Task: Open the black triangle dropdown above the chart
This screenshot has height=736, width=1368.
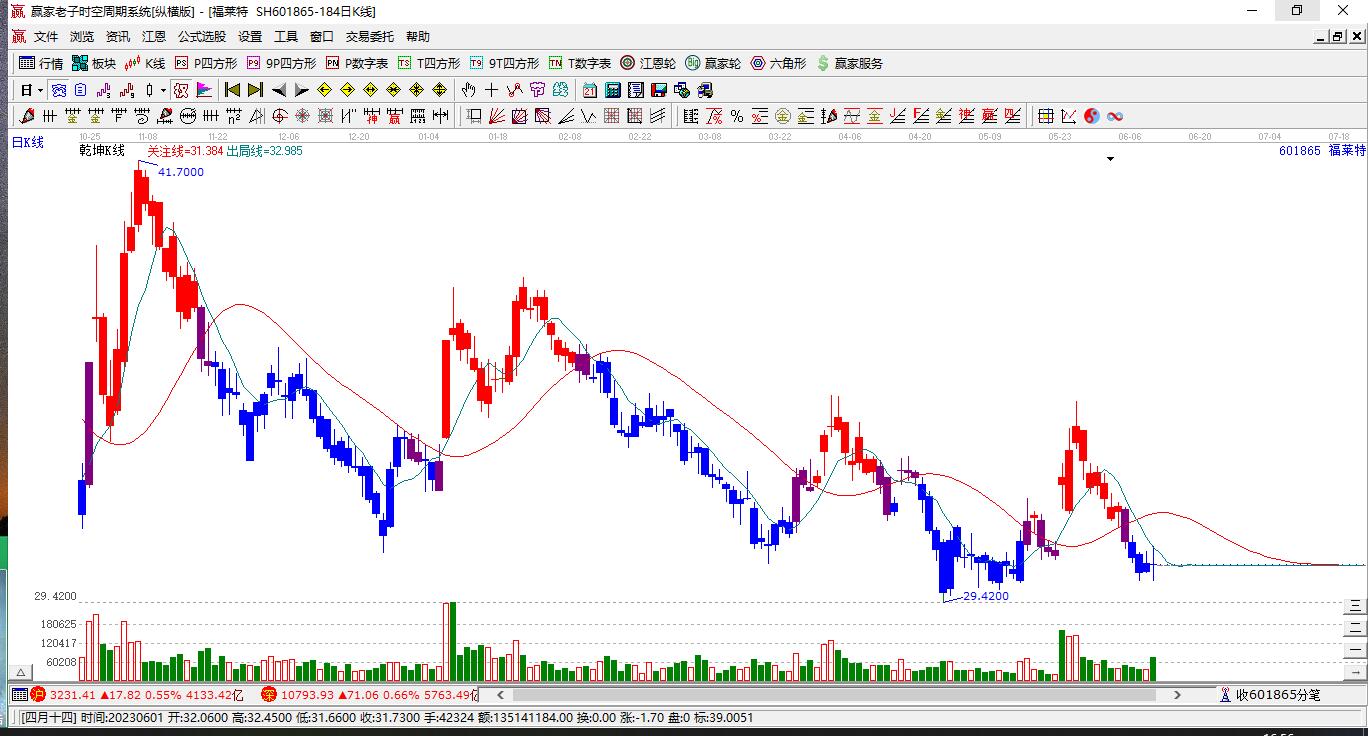Action: tap(1110, 159)
